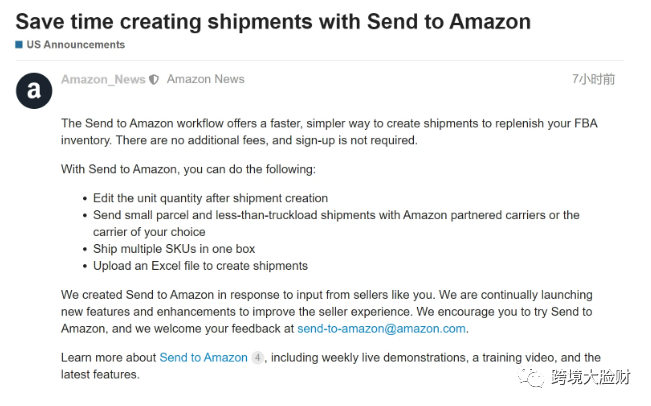Open the Amazon_News username link
This screenshot has height=406, width=651.
coord(103,79)
